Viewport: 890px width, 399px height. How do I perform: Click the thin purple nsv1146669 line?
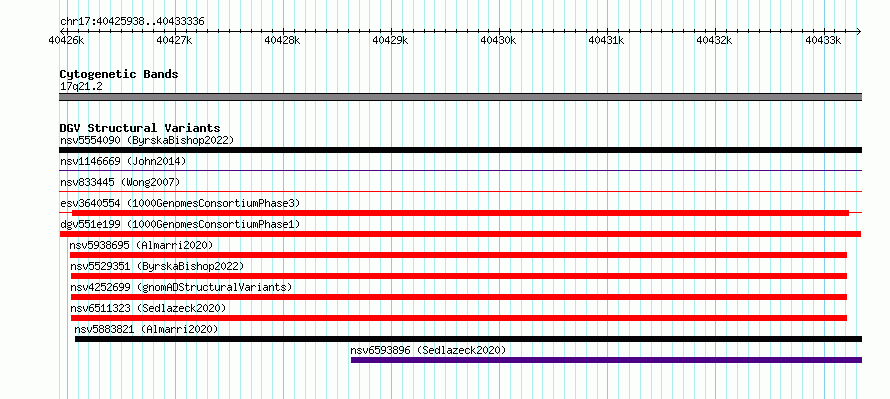[460, 170]
